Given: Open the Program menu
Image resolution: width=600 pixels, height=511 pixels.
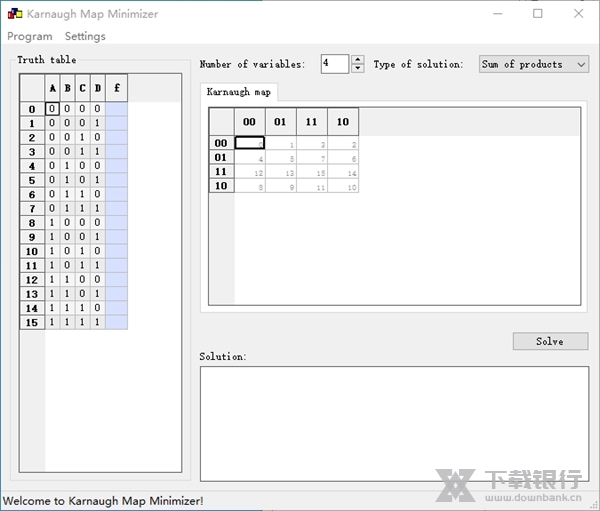Looking at the screenshot, I should (30, 36).
